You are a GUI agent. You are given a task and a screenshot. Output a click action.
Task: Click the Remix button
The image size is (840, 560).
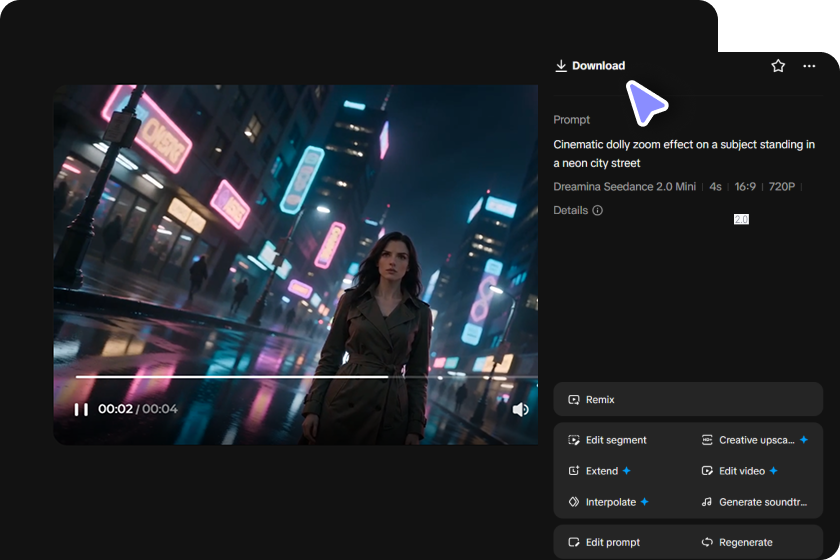(x=688, y=399)
